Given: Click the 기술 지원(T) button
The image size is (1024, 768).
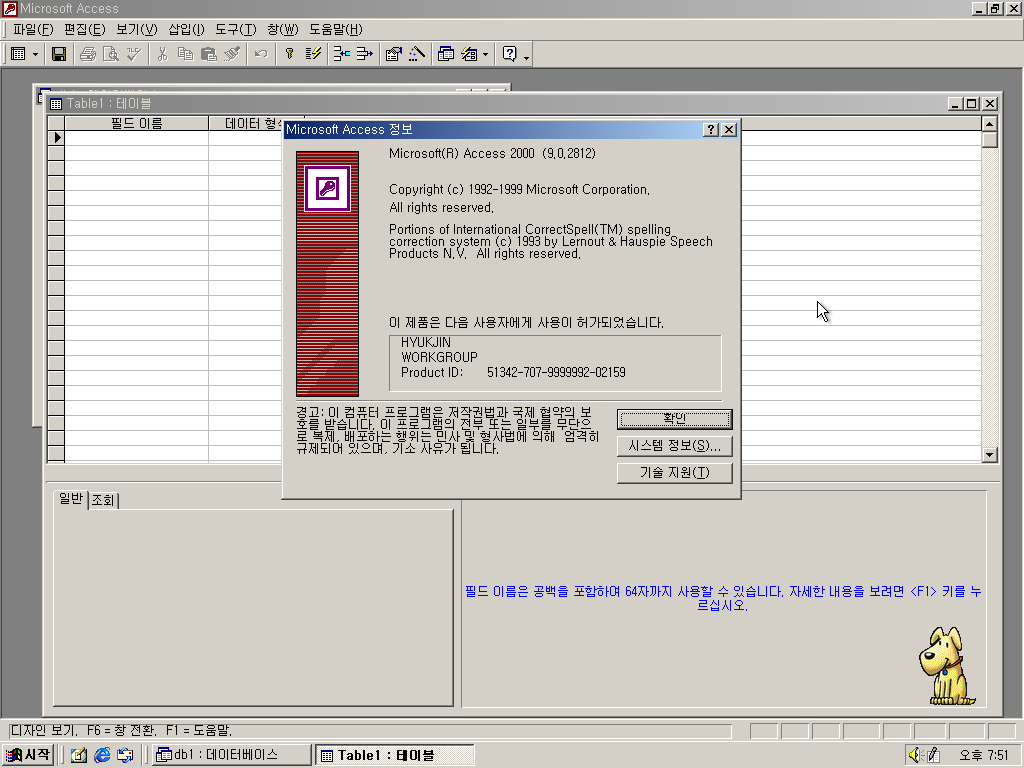Looking at the screenshot, I should click(x=675, y=473).
